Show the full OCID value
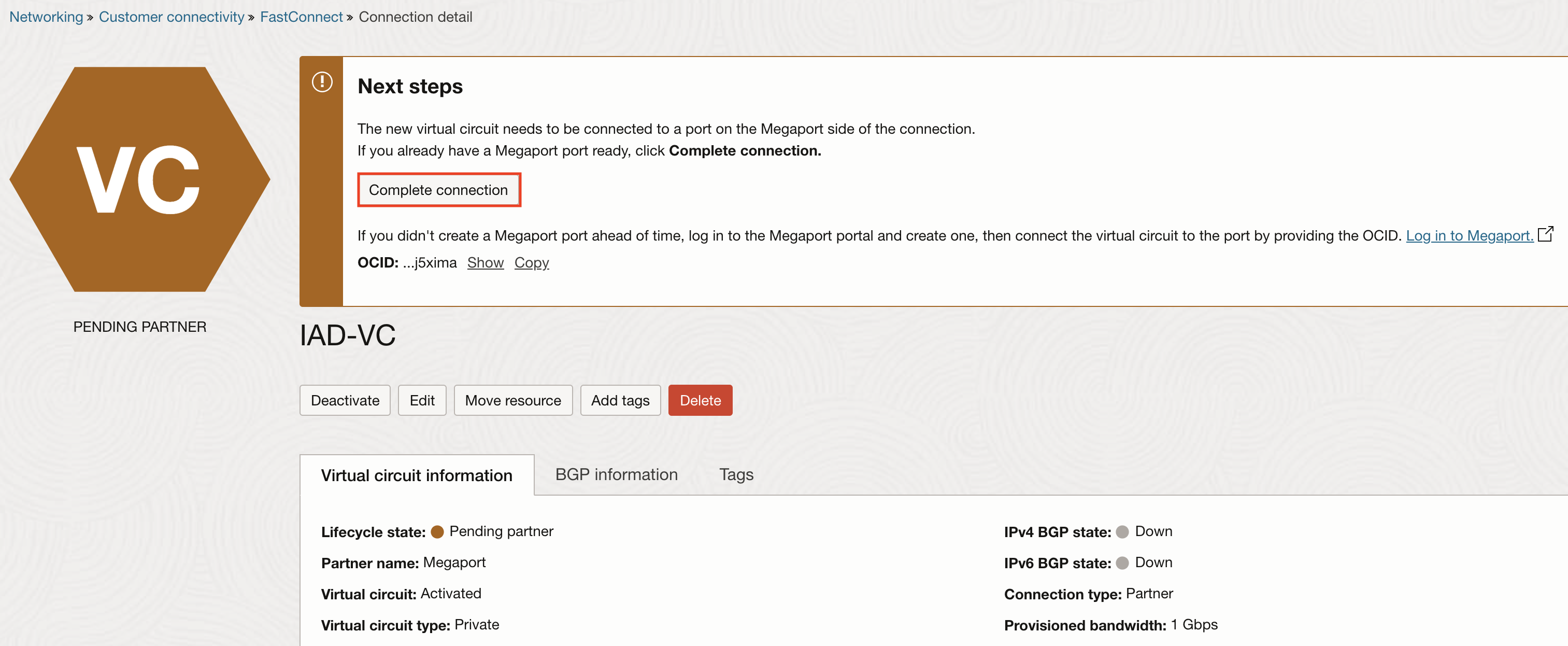 [x=485, y=262]
